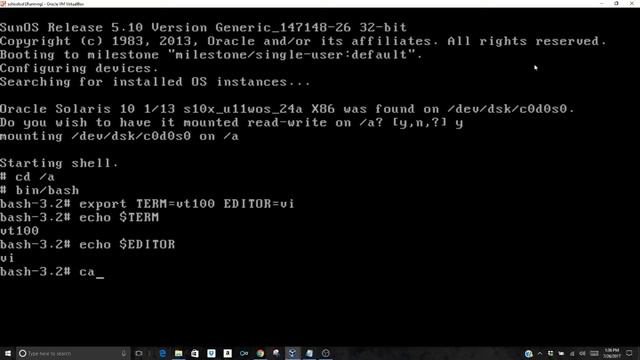
Task: Click the current 'bash-3.2# ca' prompt line
Action: pos(52,272)
